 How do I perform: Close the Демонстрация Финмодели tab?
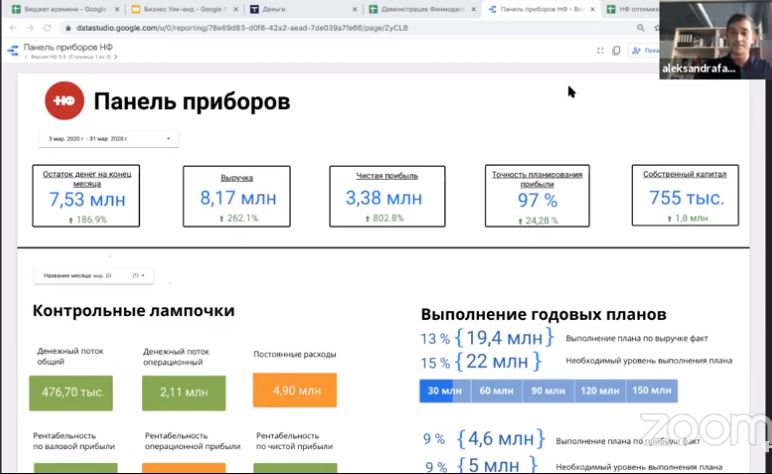point(474,9)
